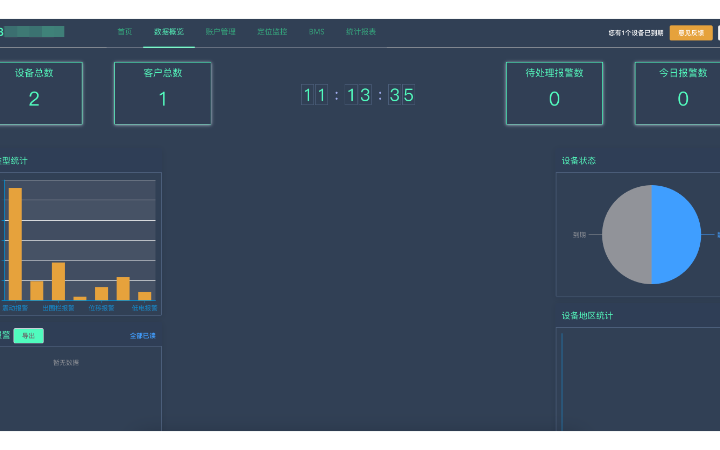Click the green 导出 export button
The width and height of the screenshot is (720, 450).
[x=28, y=336]
